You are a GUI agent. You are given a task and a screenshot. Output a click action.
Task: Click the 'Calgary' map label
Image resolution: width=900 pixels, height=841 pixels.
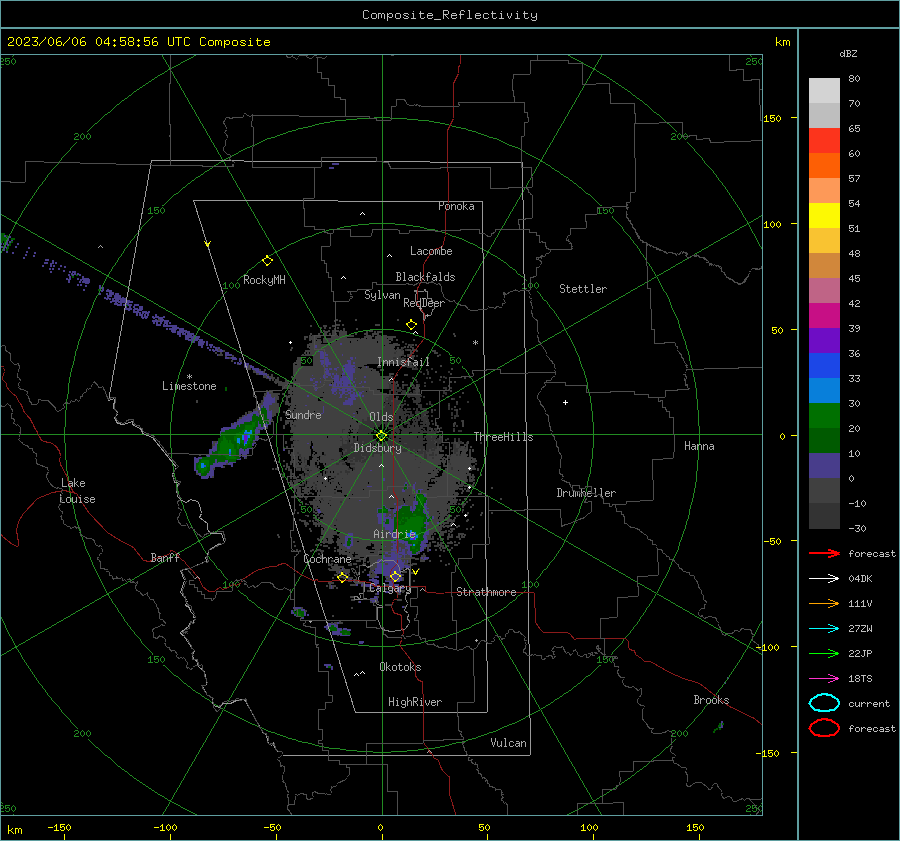coord(390,588)
